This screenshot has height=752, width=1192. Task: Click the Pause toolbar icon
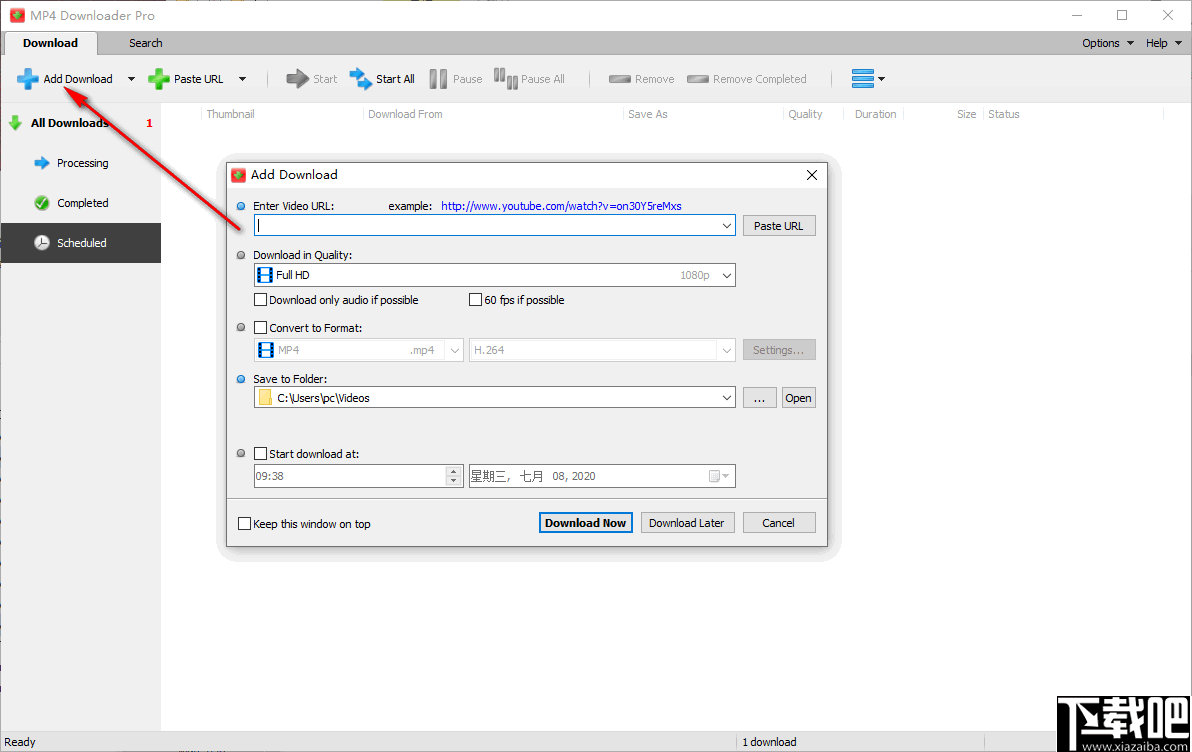click(439, 79)
